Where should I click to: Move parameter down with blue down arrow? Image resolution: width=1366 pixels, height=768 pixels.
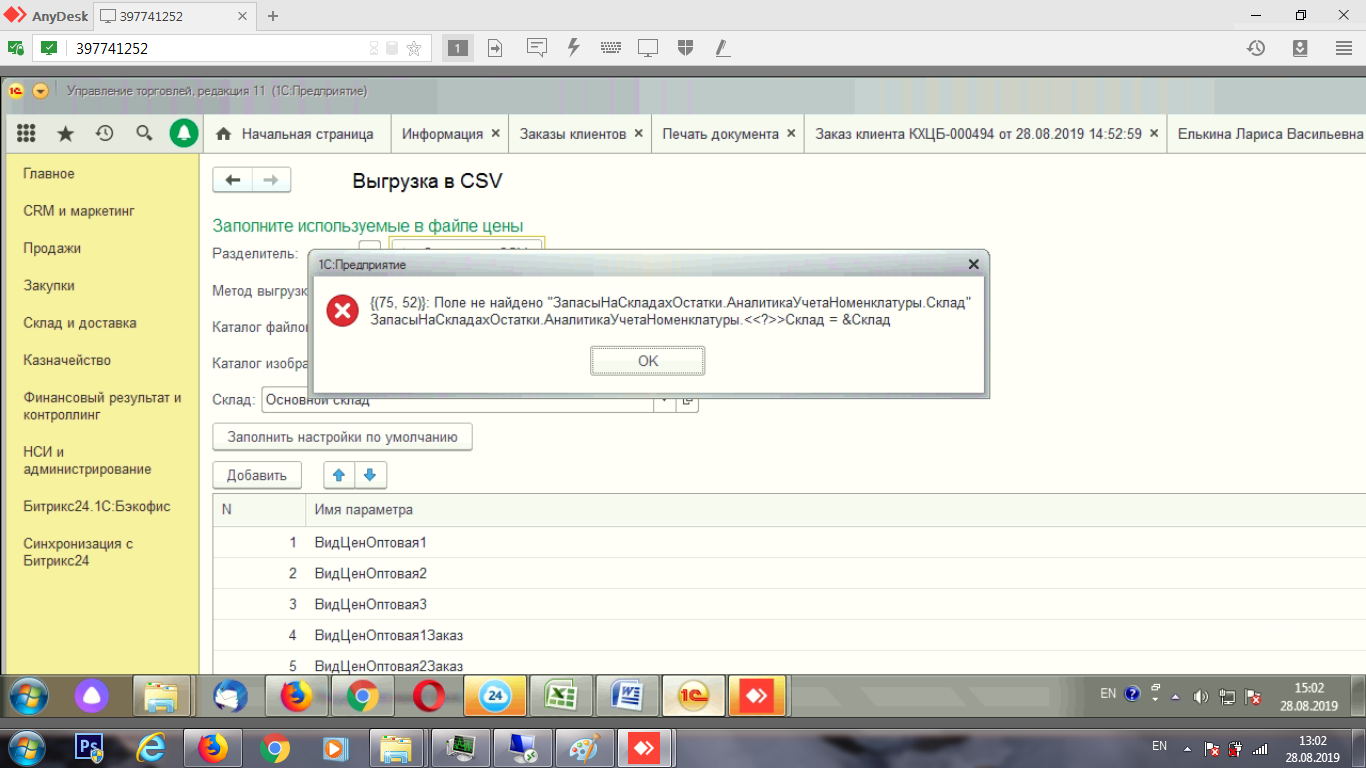click(370, 475)
